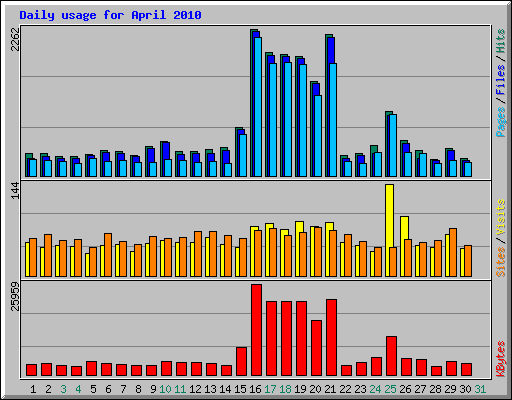Select the day 20 red KBytes bar
Image resolution: width=512 pixels, height=400 pixels.
click(316, 348)
